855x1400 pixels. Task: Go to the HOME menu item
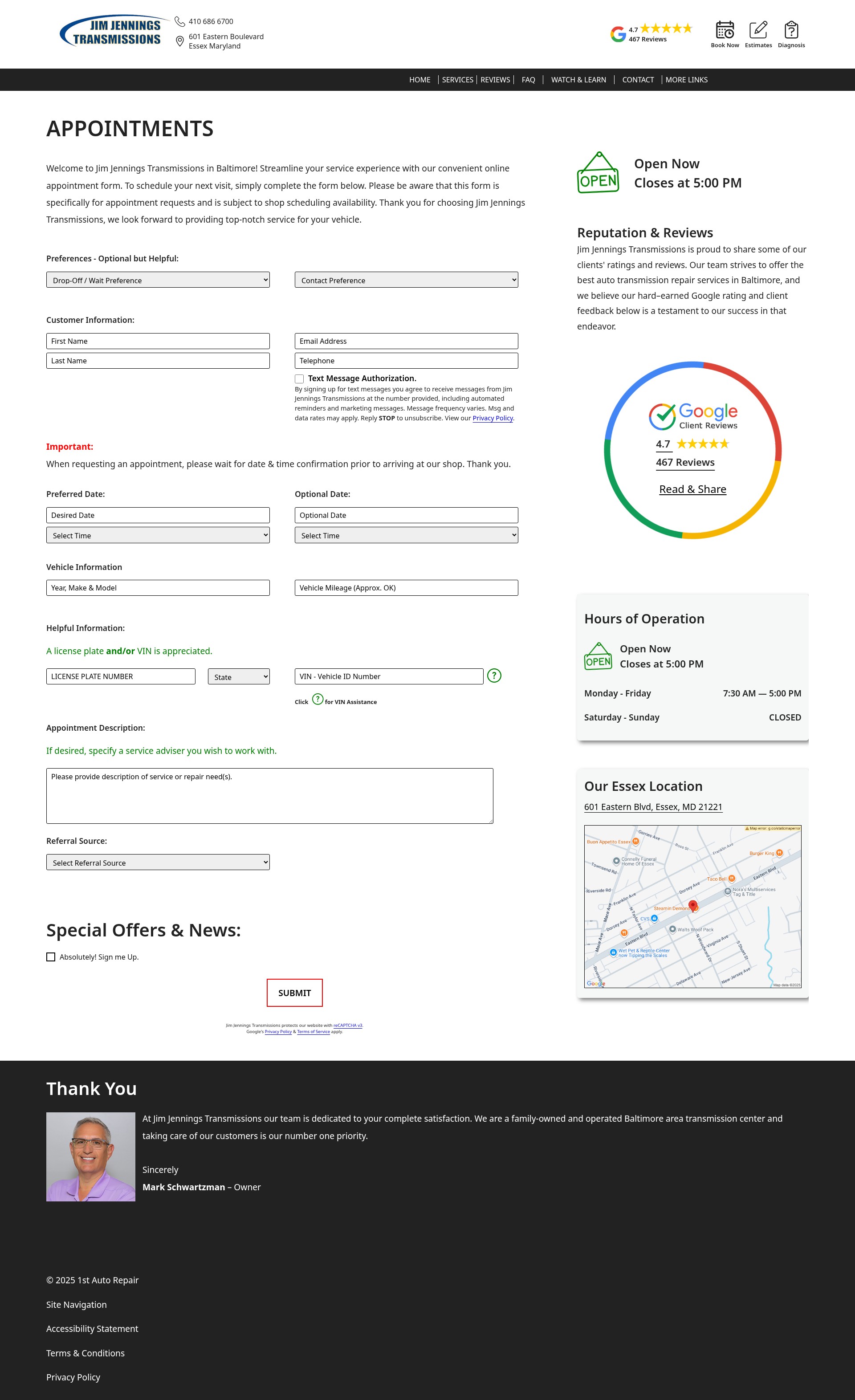pos(420,80)
